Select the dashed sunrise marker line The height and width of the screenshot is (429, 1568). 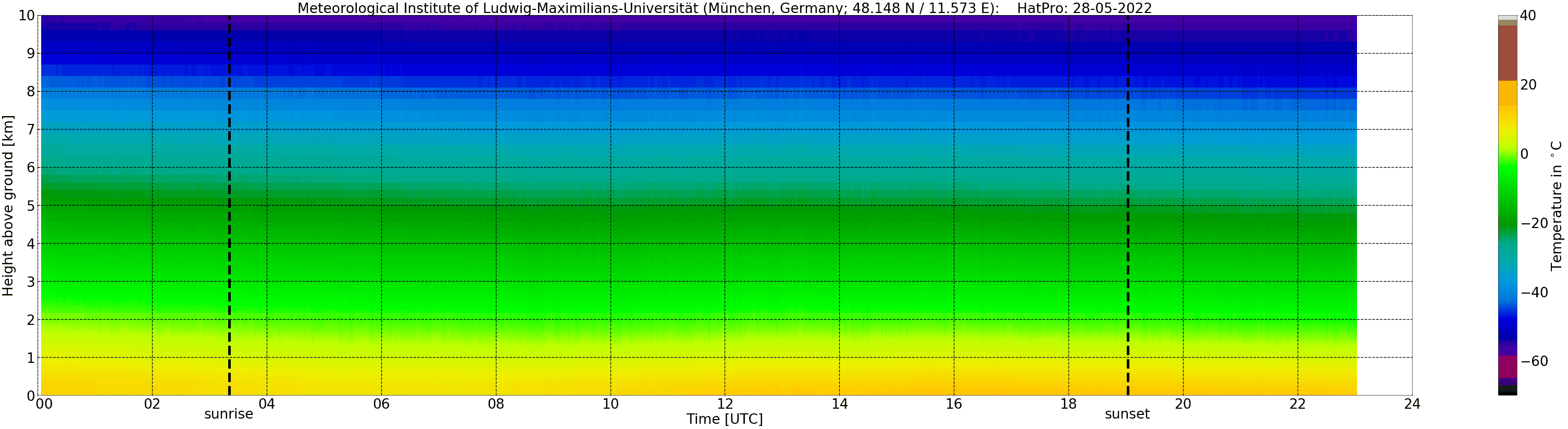[x=230, y=205]
